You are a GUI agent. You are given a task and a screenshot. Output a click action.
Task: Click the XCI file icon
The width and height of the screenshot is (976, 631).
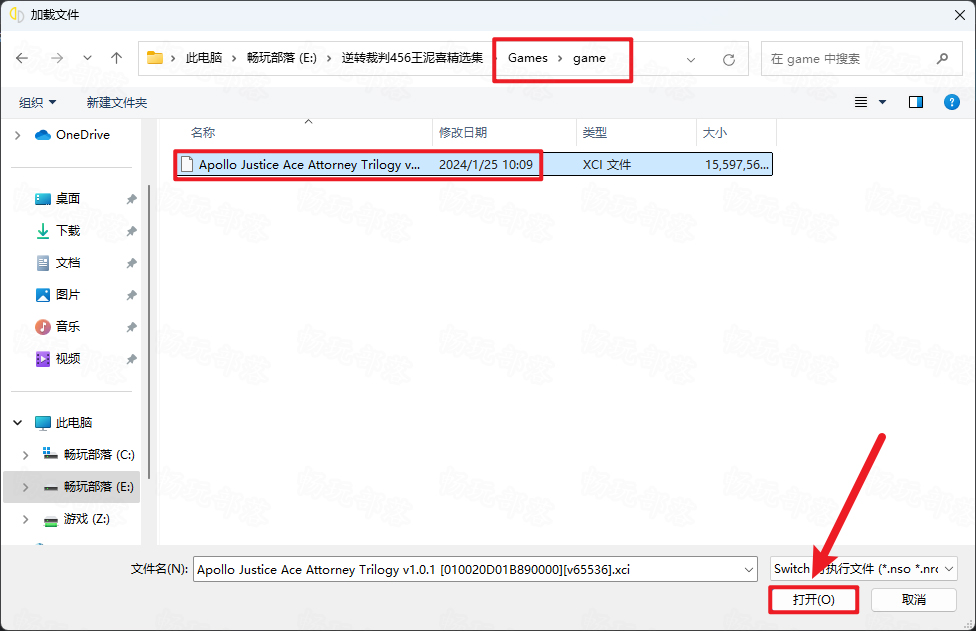click(x=187, y=164)
